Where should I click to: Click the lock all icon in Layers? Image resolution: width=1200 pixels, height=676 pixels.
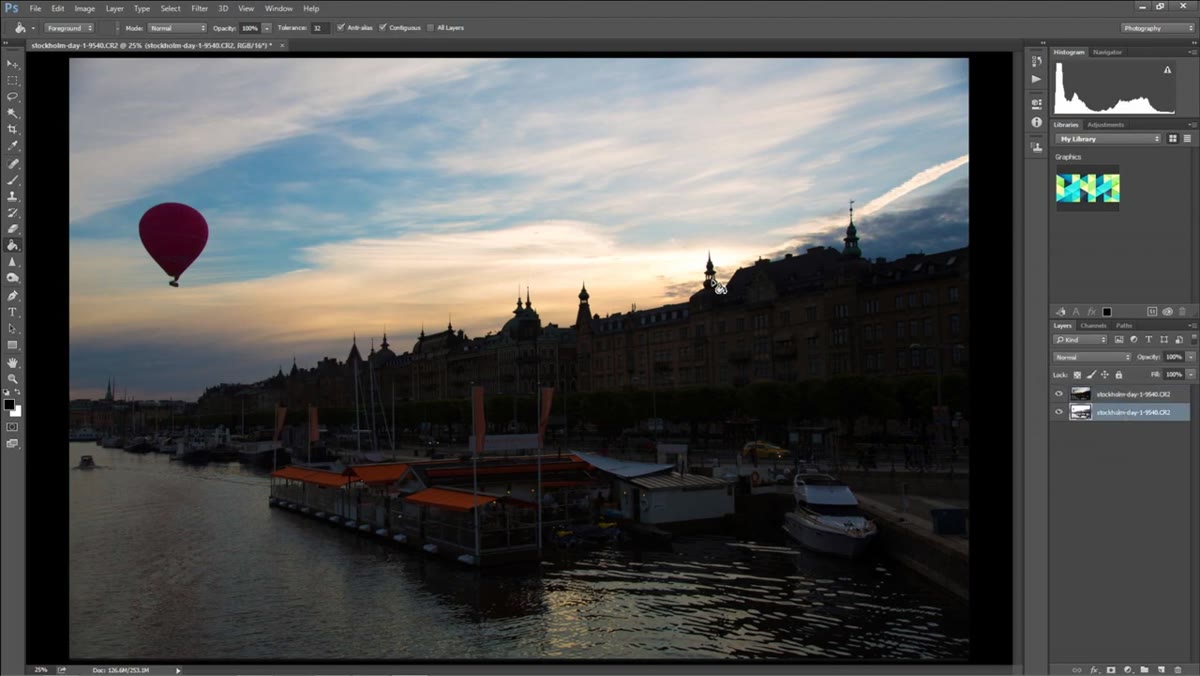(1118, 375)
